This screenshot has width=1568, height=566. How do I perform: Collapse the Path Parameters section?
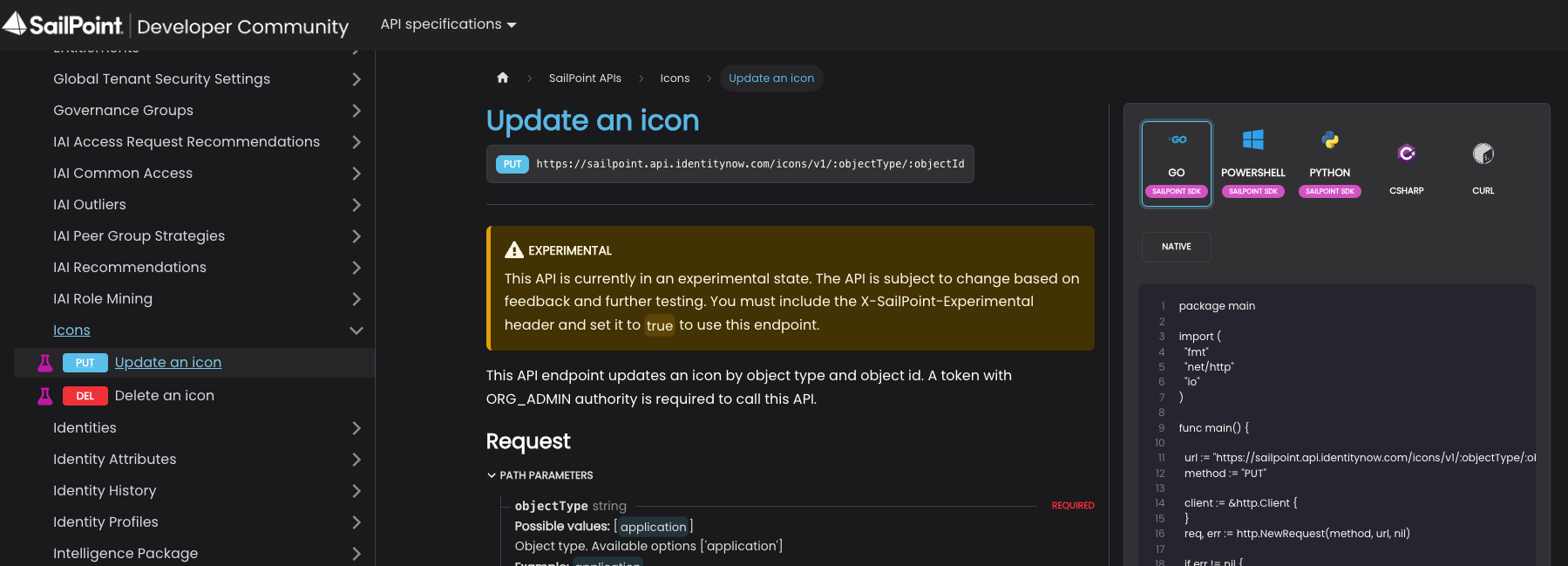pyautogui.click(x=540, y=475)
